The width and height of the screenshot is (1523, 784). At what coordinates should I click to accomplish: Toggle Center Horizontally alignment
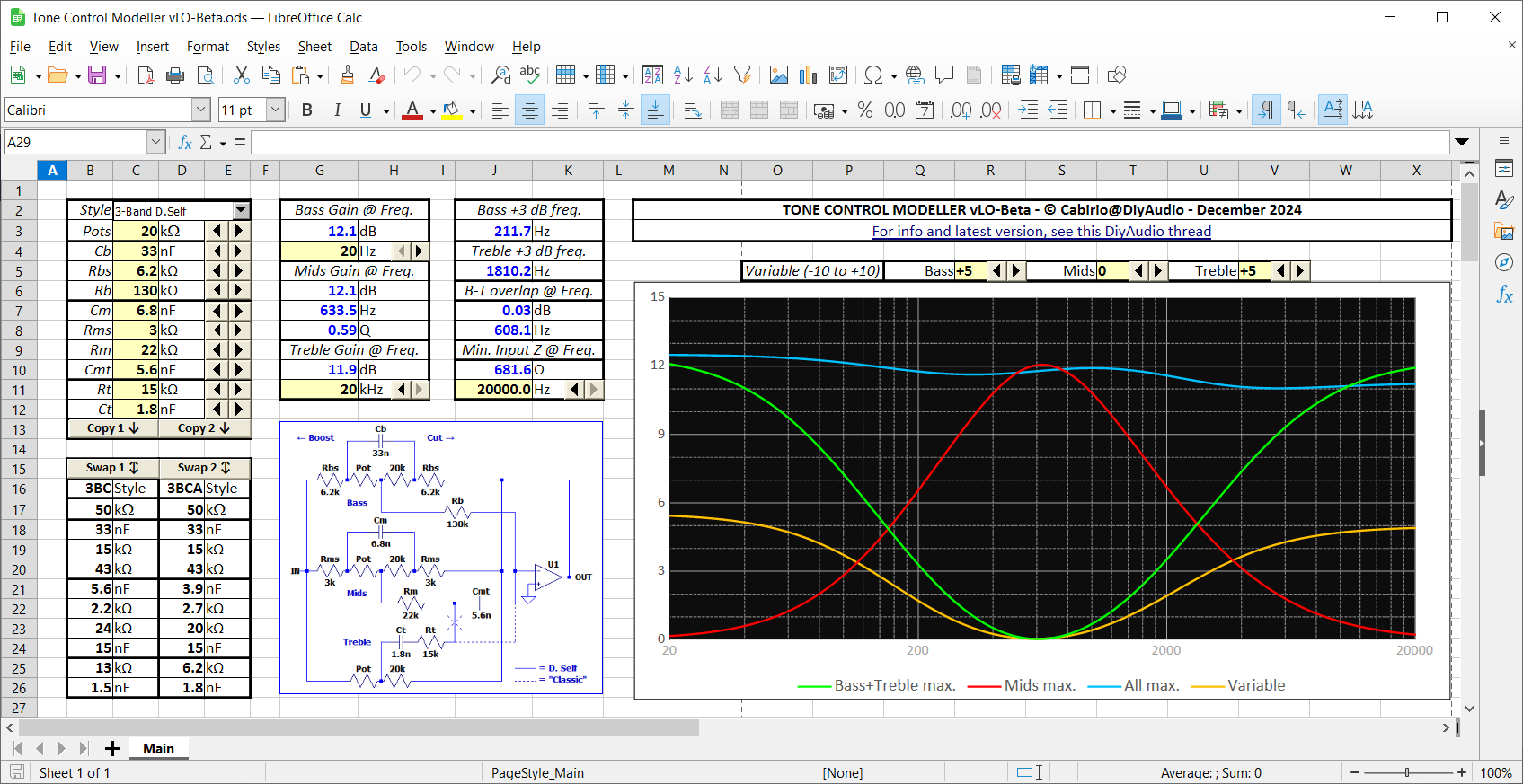[x=530, y=110]
